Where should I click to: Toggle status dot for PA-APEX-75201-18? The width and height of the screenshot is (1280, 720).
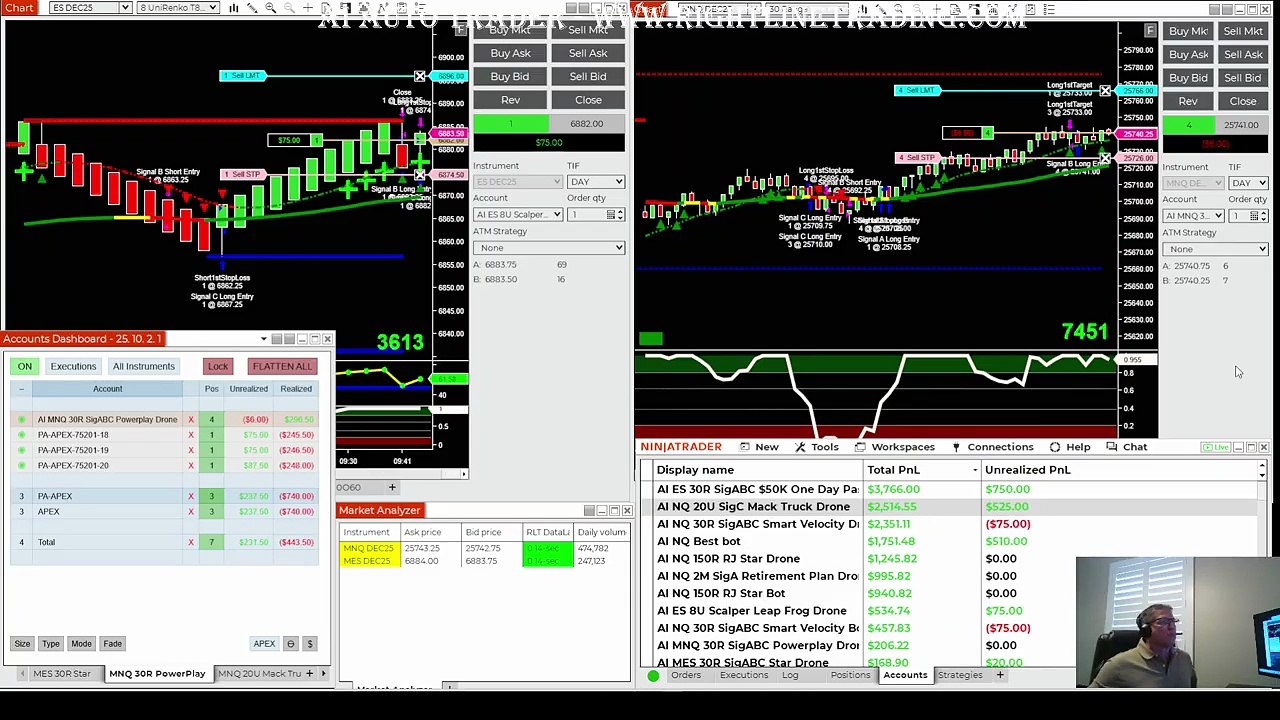pos(22,435)
